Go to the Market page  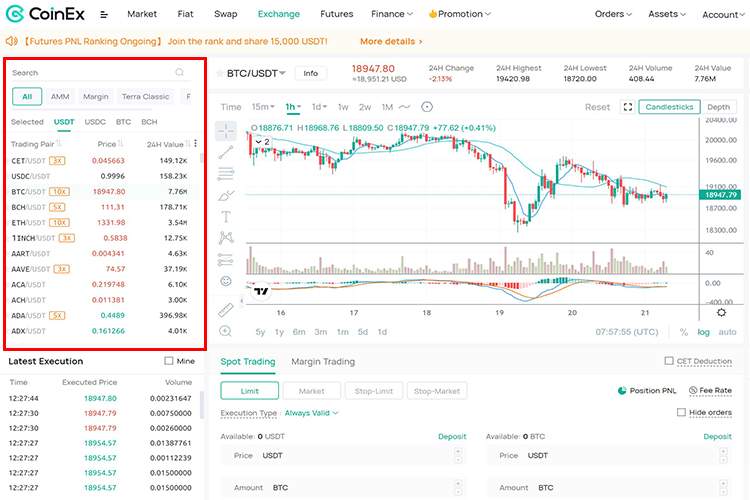click(142, 14)
